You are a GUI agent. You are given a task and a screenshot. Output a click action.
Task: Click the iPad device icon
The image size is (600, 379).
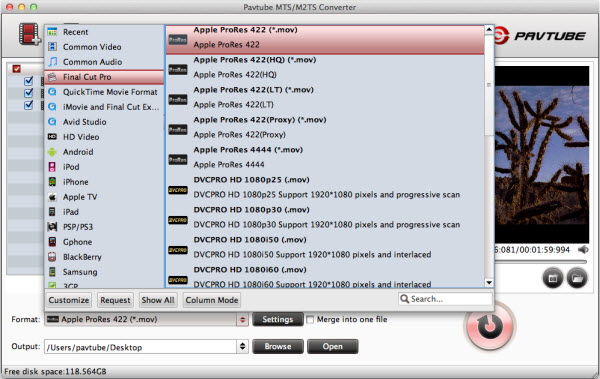tap(52, 212)
